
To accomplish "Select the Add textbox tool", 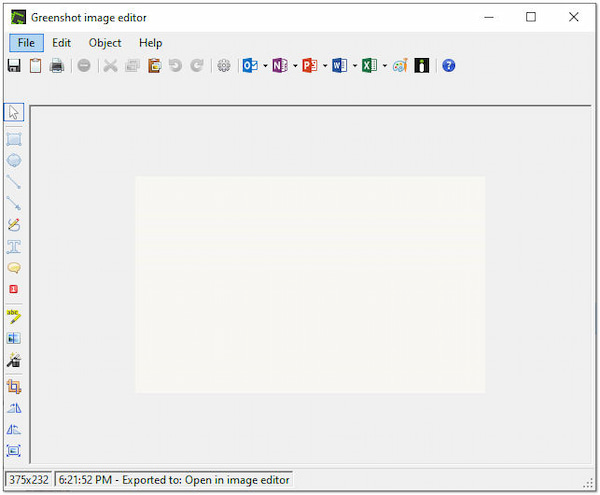I will tap(14, 246).
